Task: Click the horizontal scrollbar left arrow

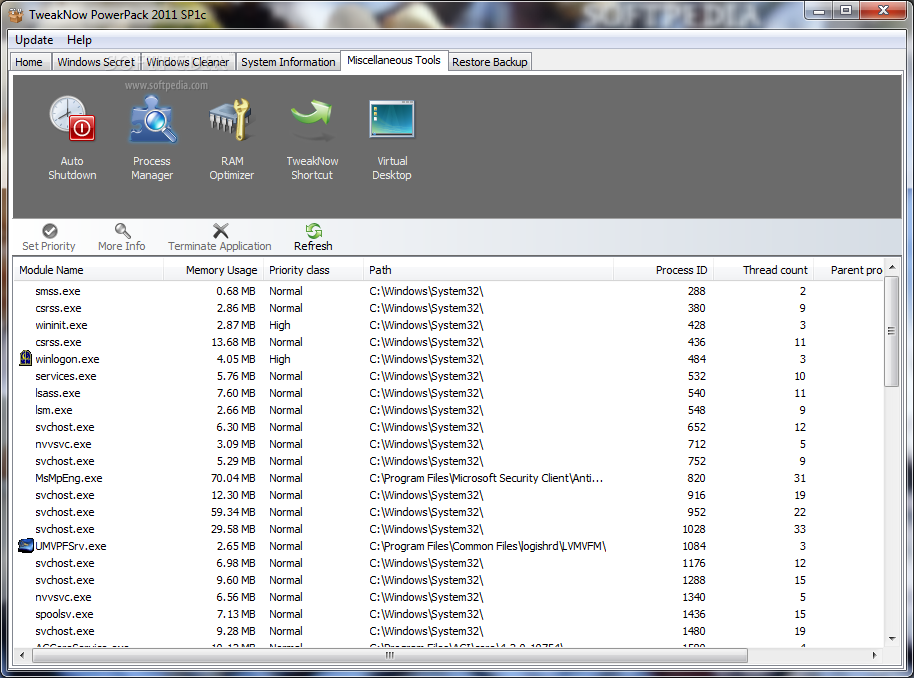Action: tap(22, 655)
